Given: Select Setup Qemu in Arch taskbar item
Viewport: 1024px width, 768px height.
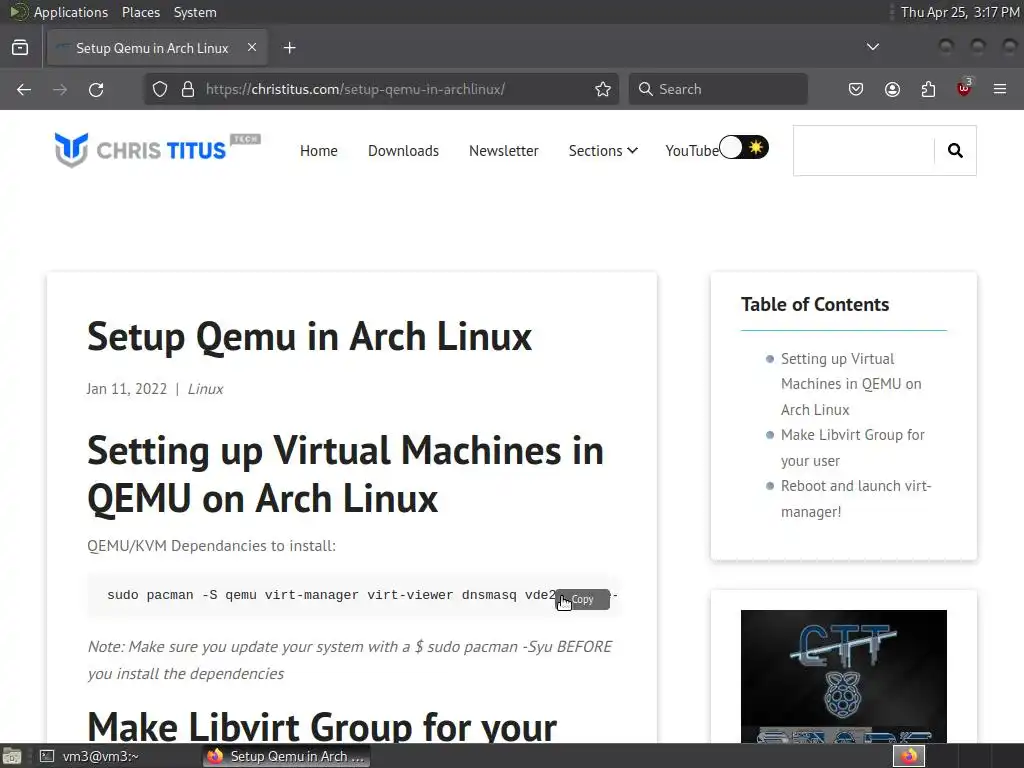Looking at the screenshot, I should (x=286, y=756).
